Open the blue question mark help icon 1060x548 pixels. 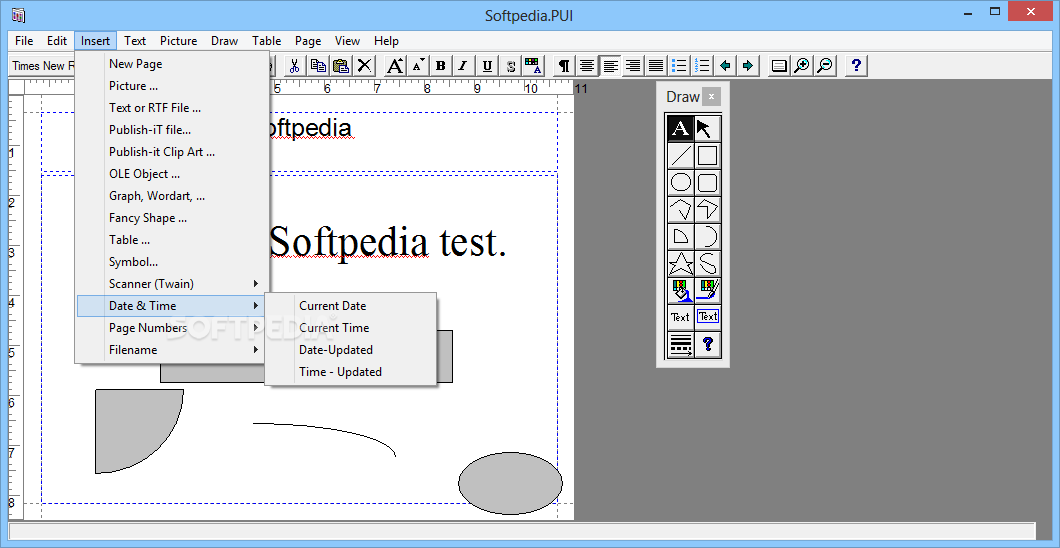856,66
